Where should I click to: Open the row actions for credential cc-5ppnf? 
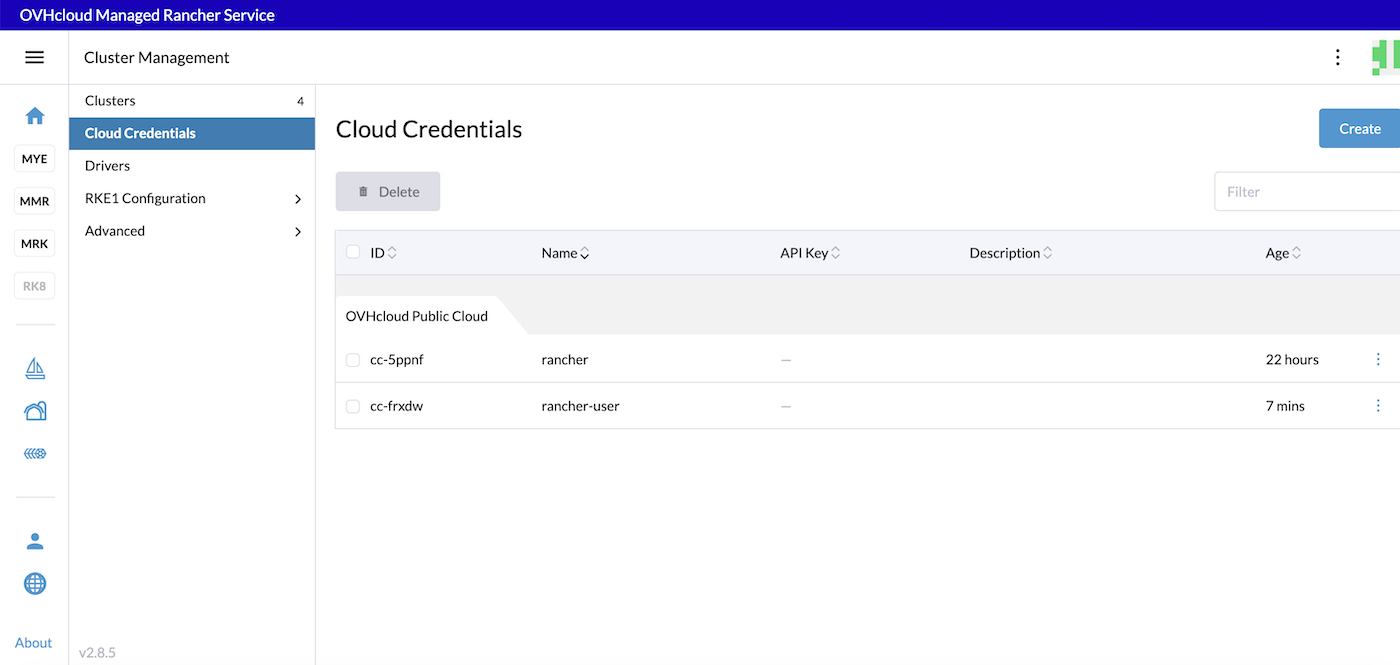click(x=1378, y=359)
